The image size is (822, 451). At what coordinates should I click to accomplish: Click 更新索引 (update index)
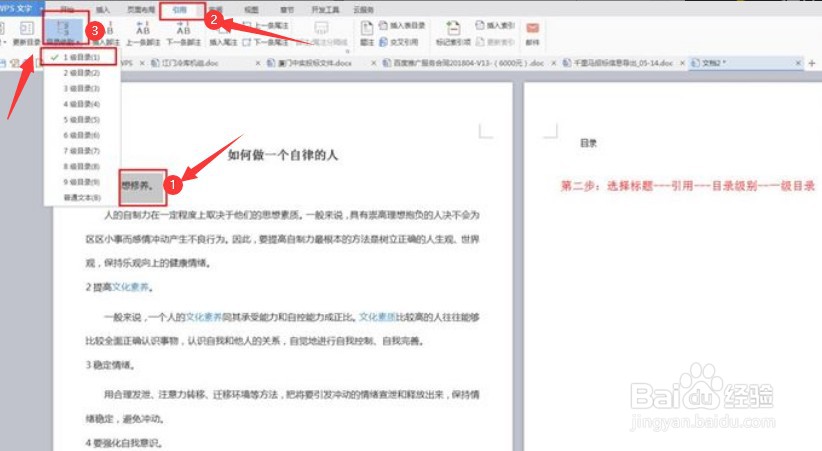pos(495,42)
